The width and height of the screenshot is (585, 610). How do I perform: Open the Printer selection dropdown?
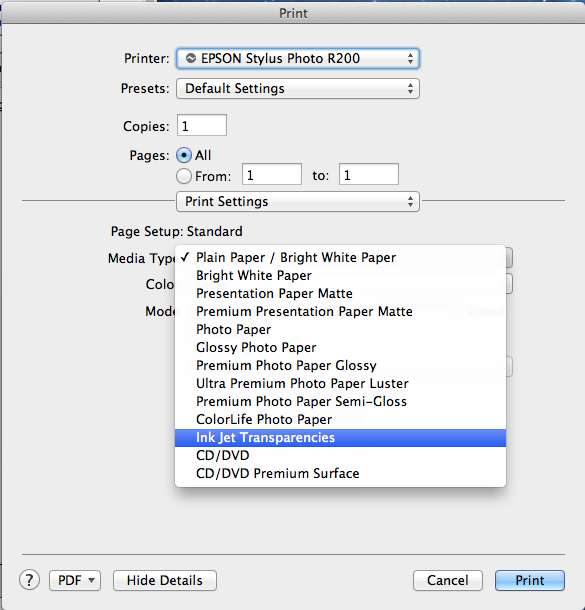tap(298, 58)
